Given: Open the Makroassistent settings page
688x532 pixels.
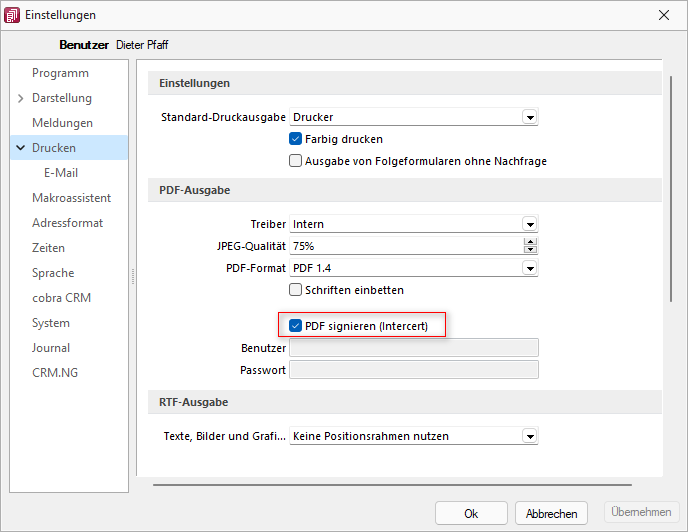Looking at the screenshot, I should pos(72,198).
